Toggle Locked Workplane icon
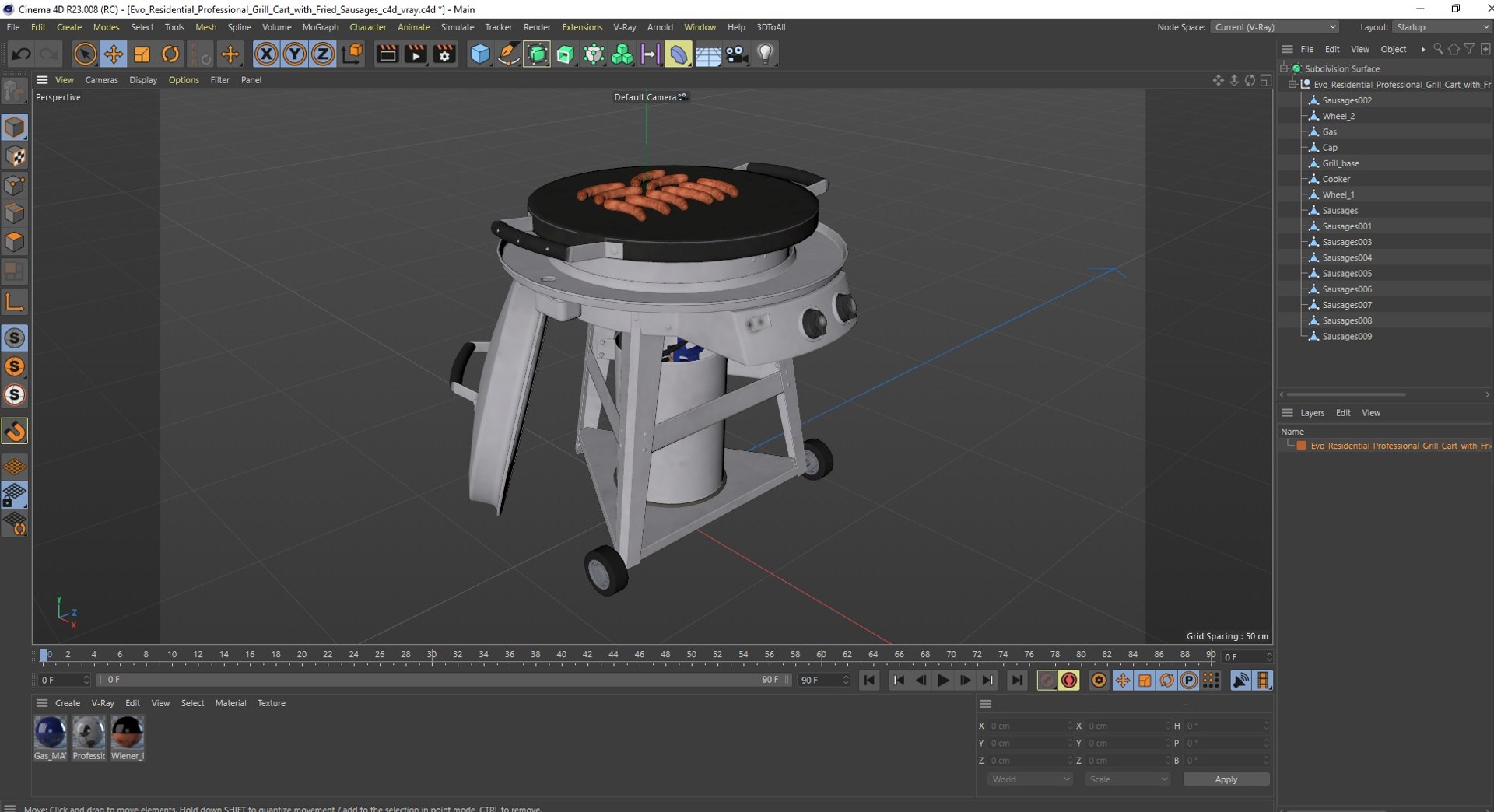This screenshot has height=812, width=1494. 15,495
